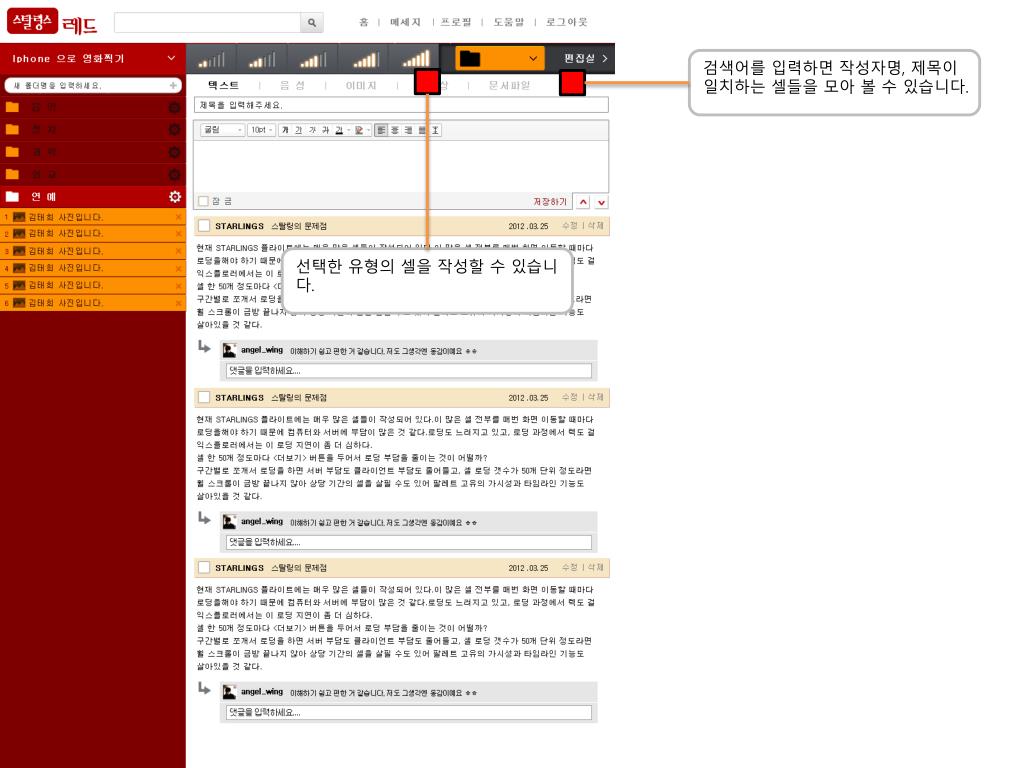
Task: Open 프로필 in the top navigation
Action: coord(456,22)
